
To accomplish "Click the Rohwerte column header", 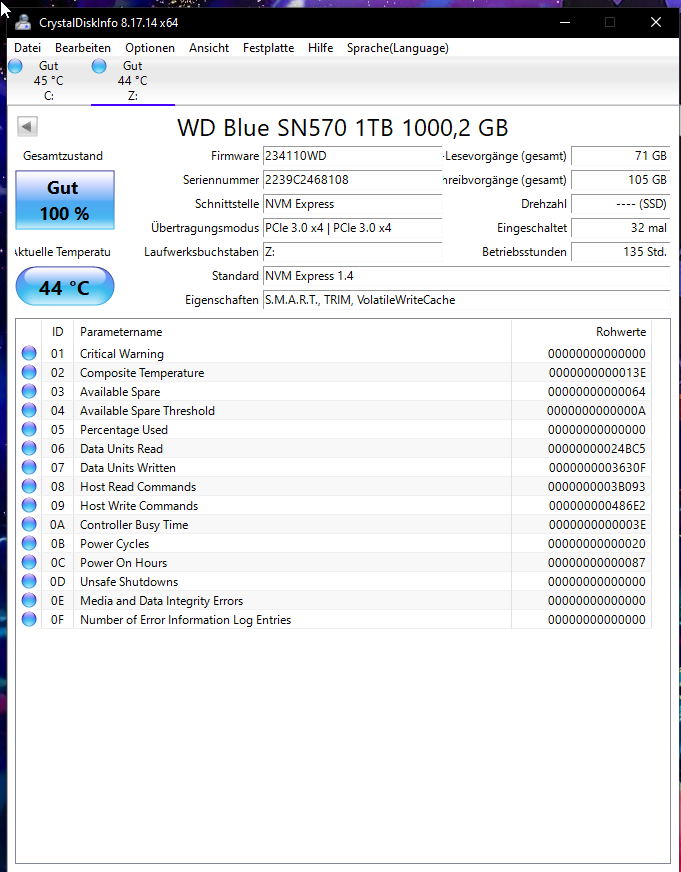I will [x=581, y=331].
